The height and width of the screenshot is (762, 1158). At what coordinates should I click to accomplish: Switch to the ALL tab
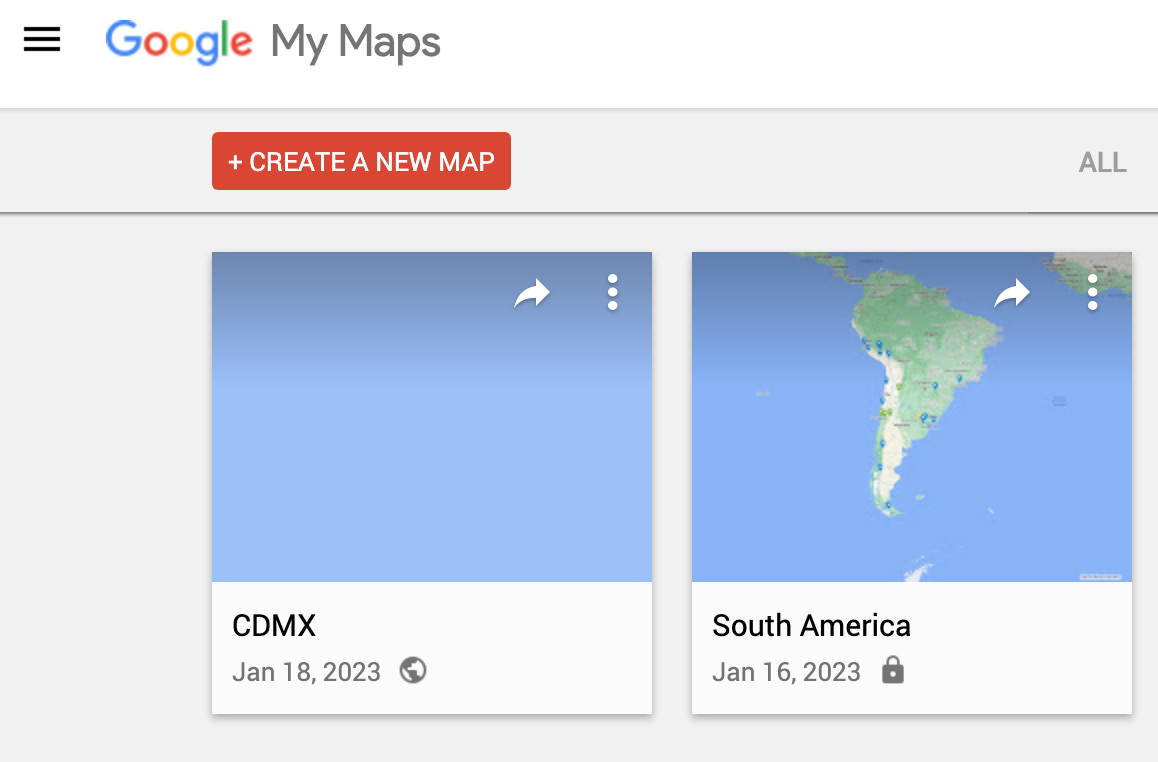(1103, 162)
